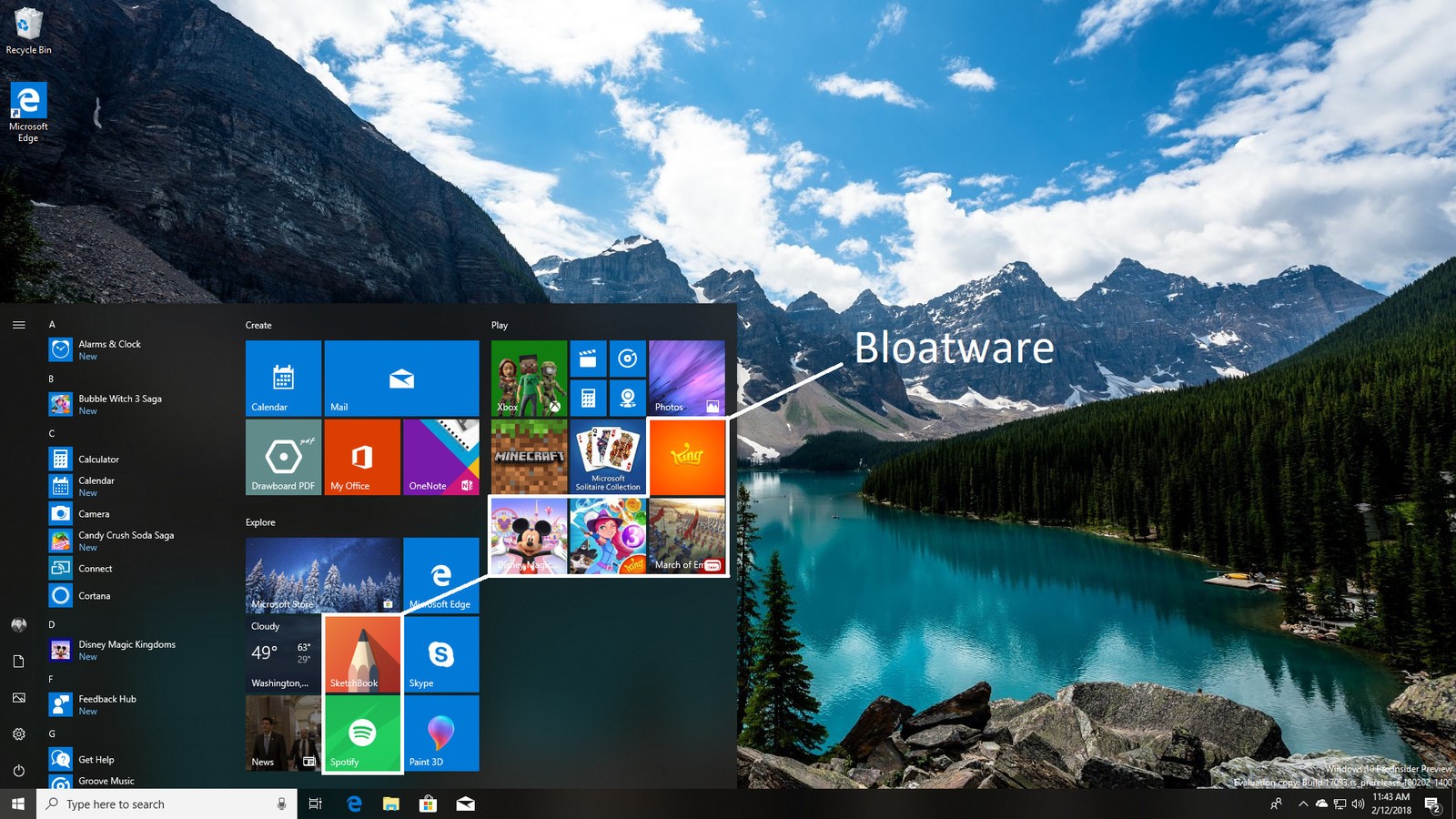Click the letter A section header

pos(52,325)
